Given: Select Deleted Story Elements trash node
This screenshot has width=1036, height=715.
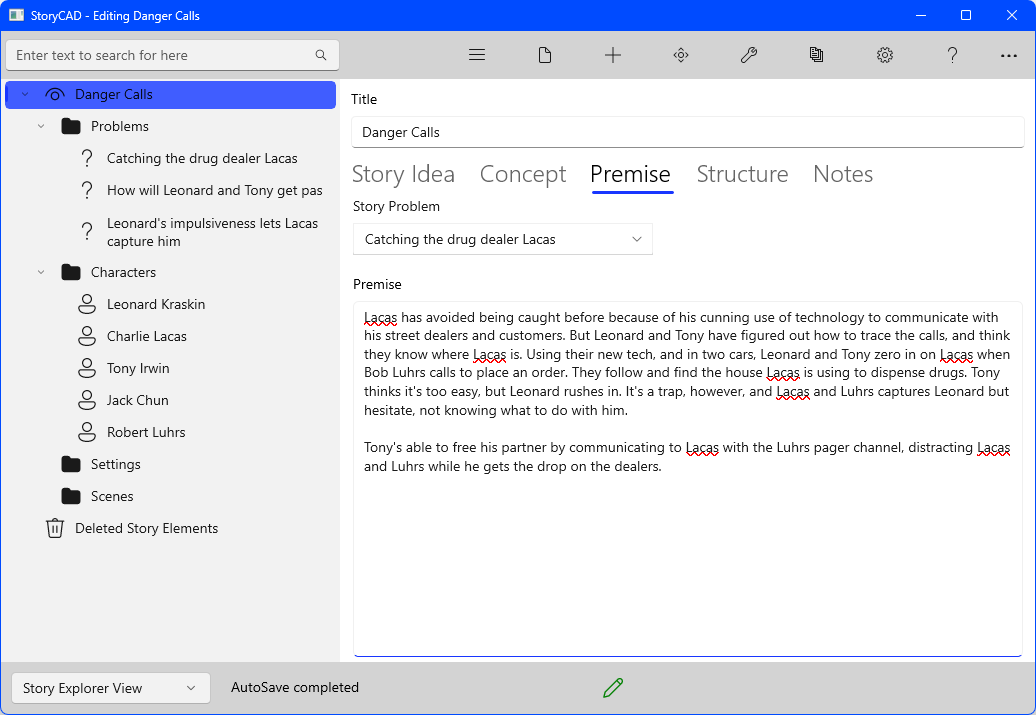Looking at the screenshot, I should coord(146,528).
